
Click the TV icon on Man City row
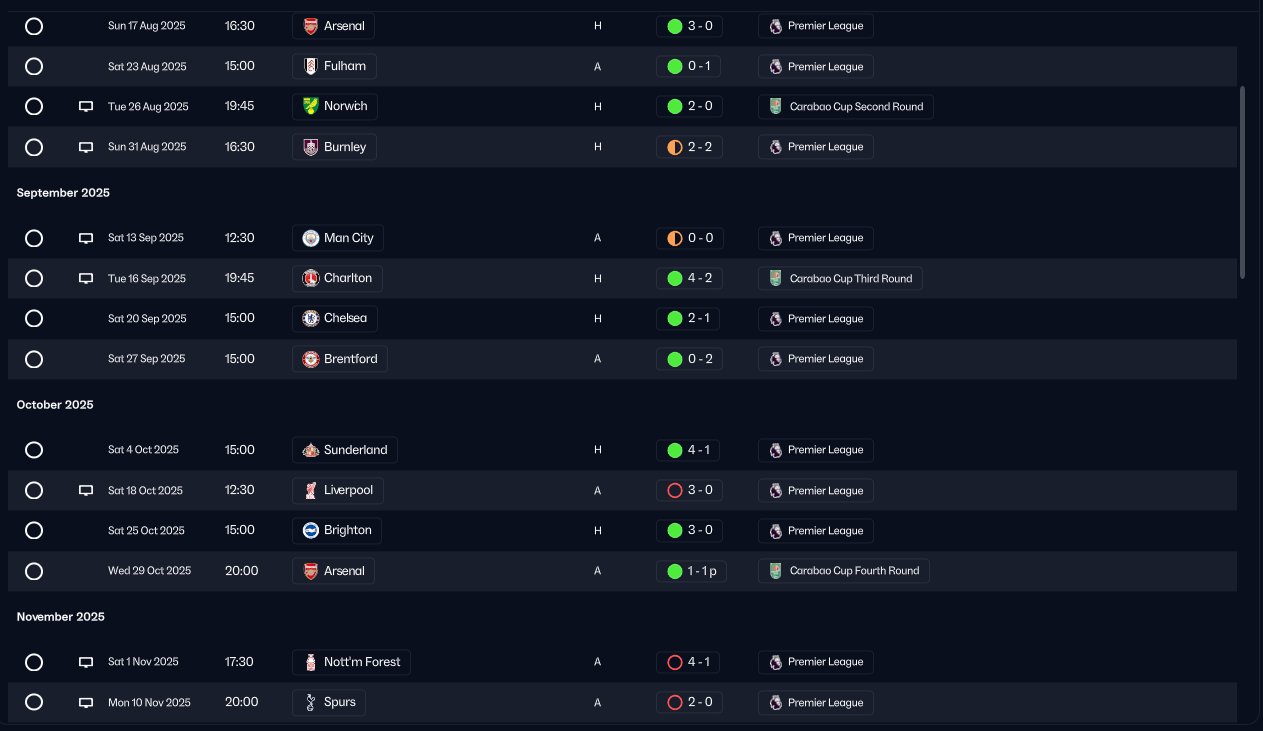86,238
